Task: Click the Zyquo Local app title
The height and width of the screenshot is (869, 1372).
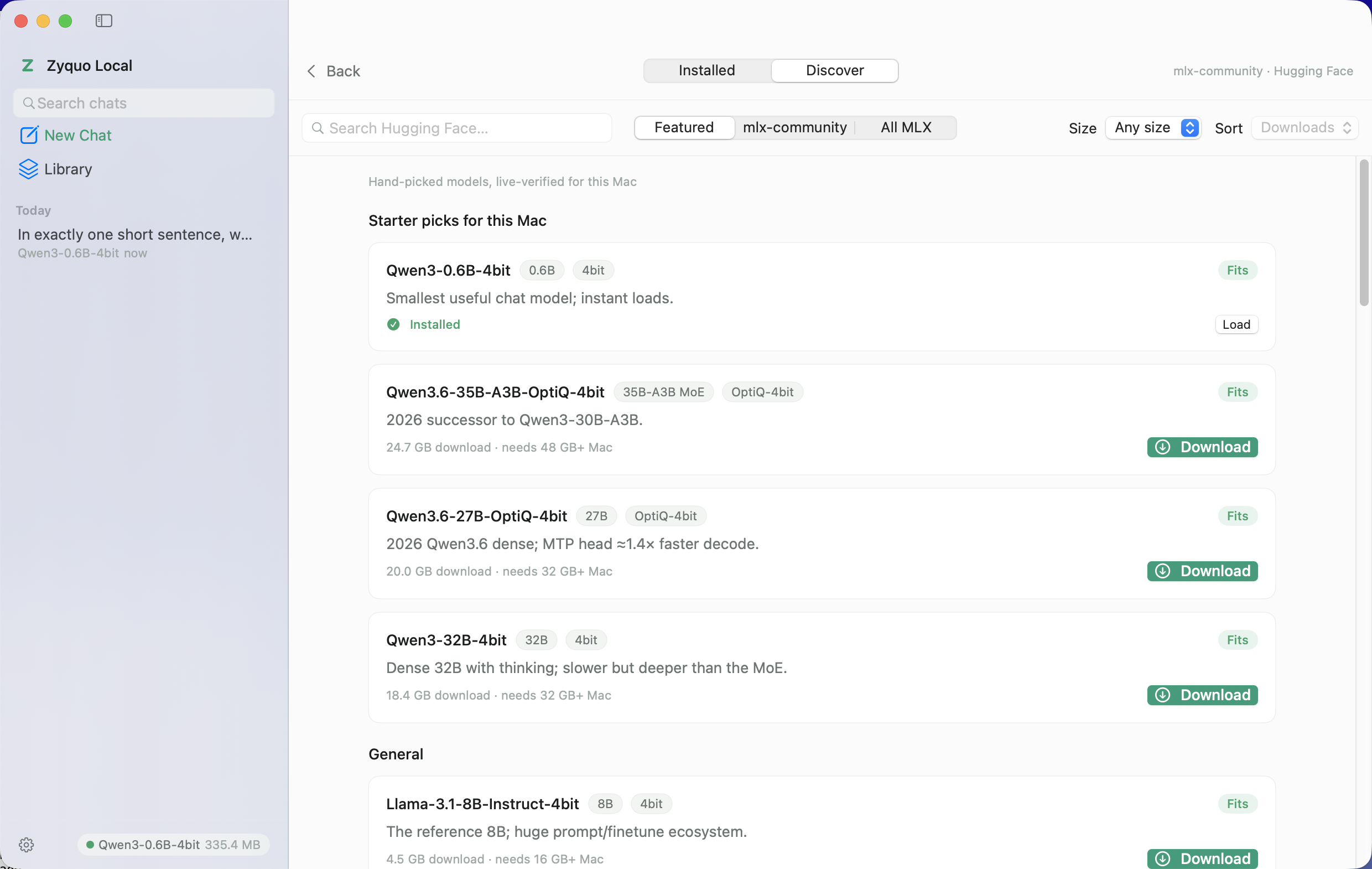Action: [x=90, y=65]
